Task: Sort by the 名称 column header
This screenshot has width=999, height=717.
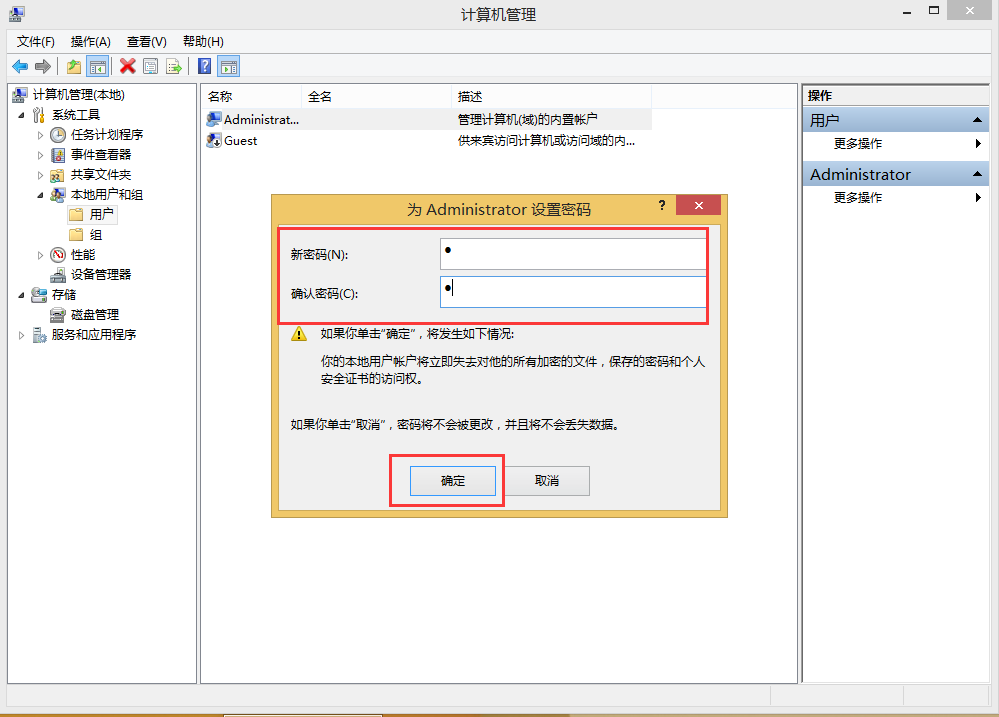Action: 252,96
